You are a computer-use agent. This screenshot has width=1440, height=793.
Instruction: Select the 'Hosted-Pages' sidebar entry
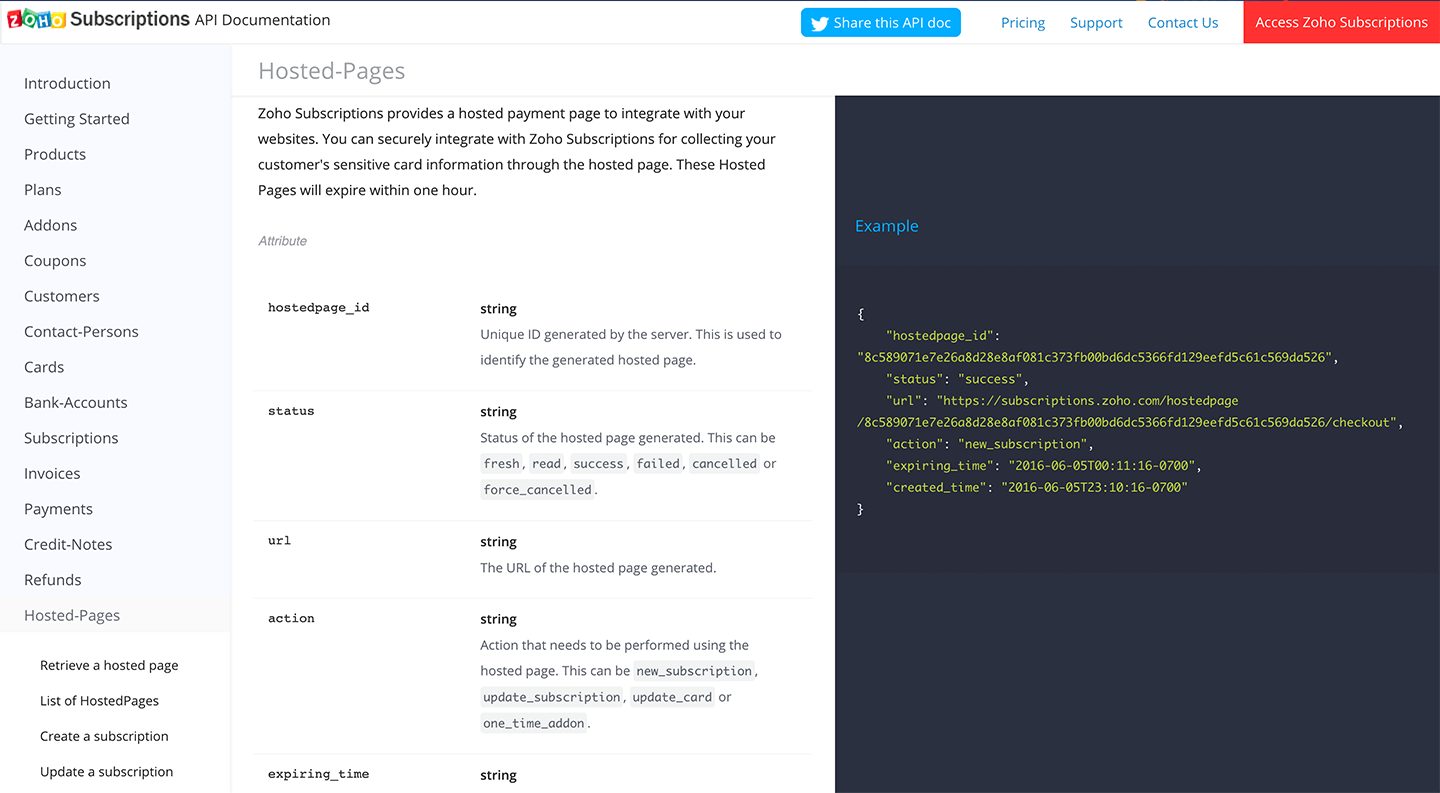(71, 615)
